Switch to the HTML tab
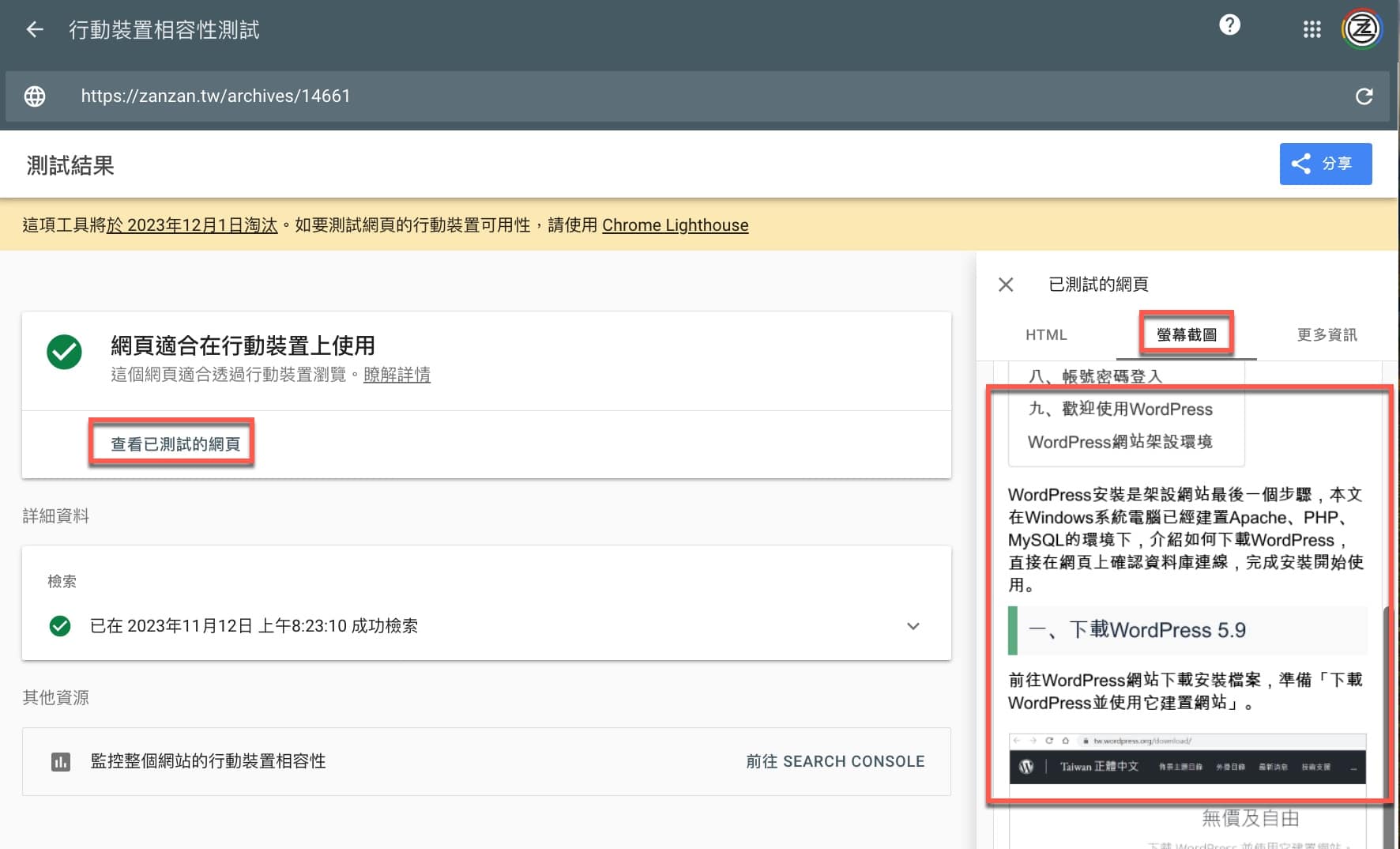Viewport: 1400px width, 849px height. (x=1046, y=334)
